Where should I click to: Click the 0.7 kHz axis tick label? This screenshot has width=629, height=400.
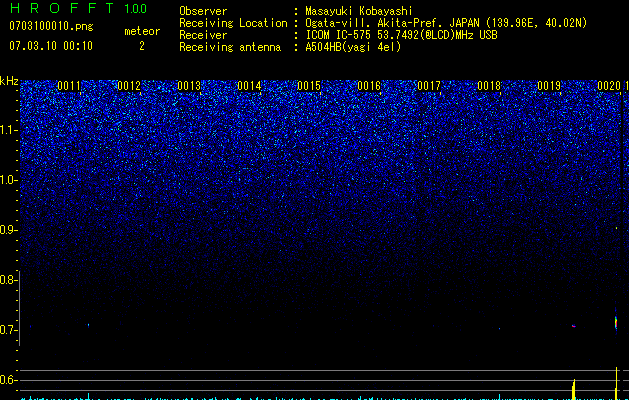coord(7,330)
